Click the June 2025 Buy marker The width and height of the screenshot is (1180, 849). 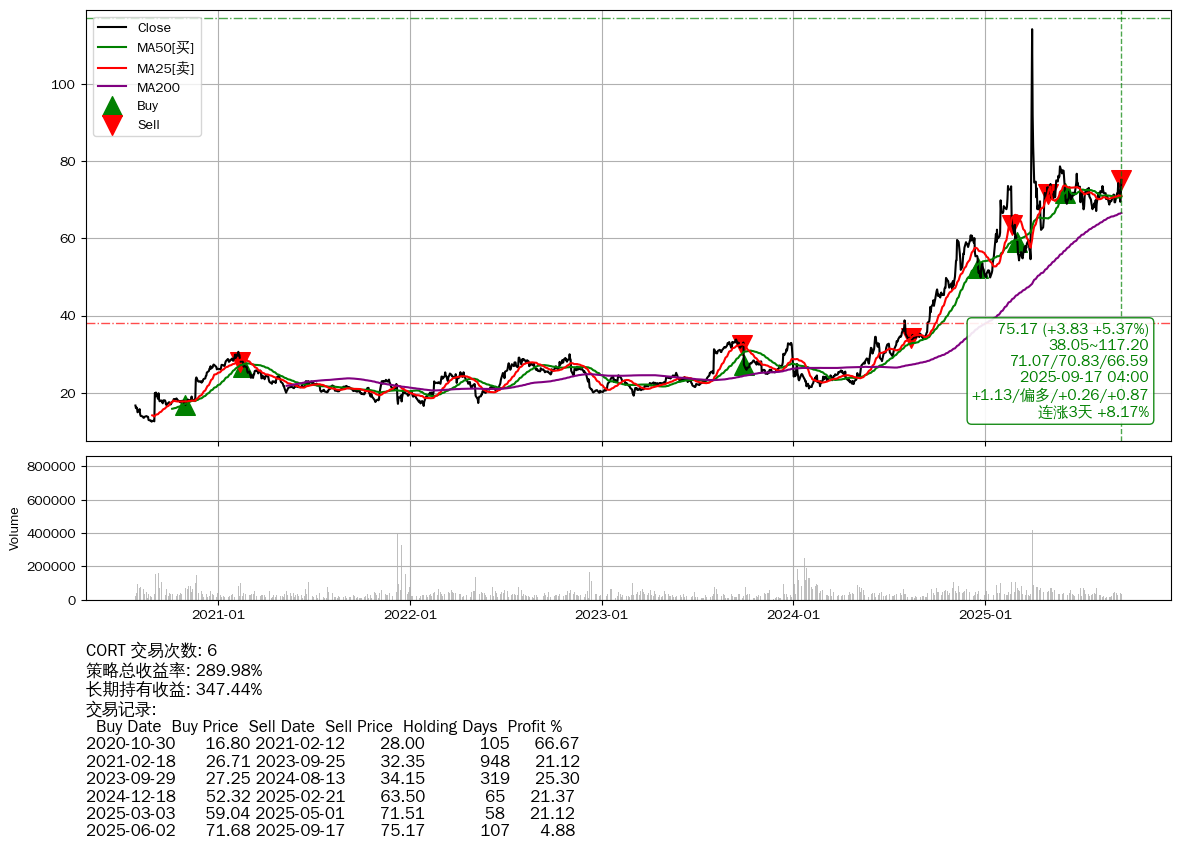point(1066,193)
